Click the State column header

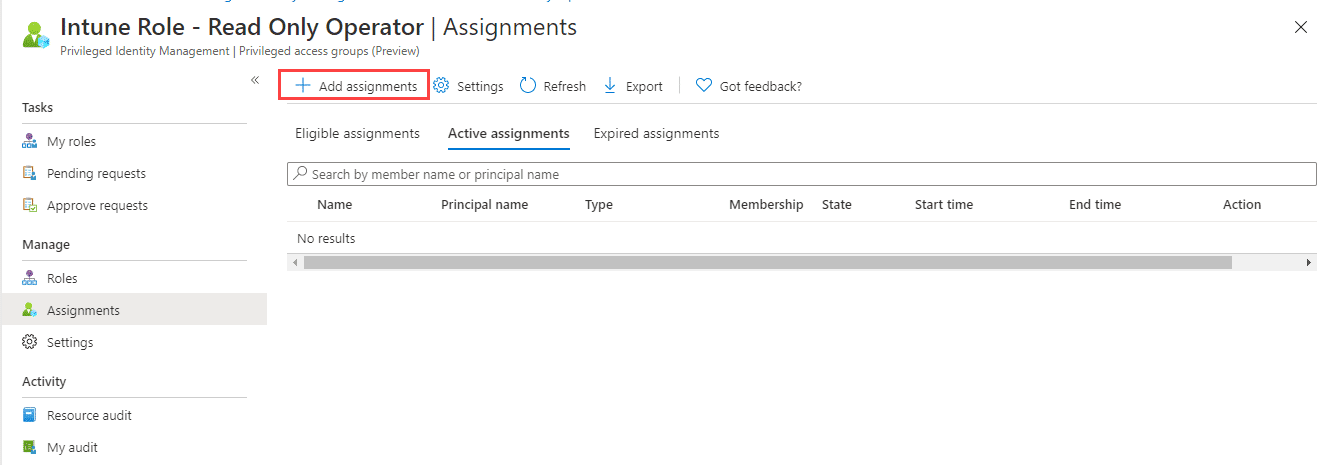click(837, 204)
